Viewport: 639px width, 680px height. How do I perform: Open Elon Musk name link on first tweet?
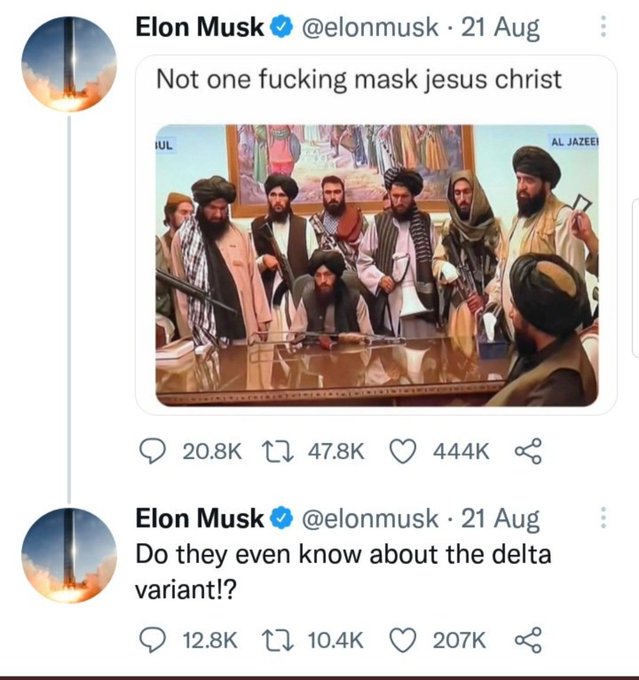click(200, 29)
